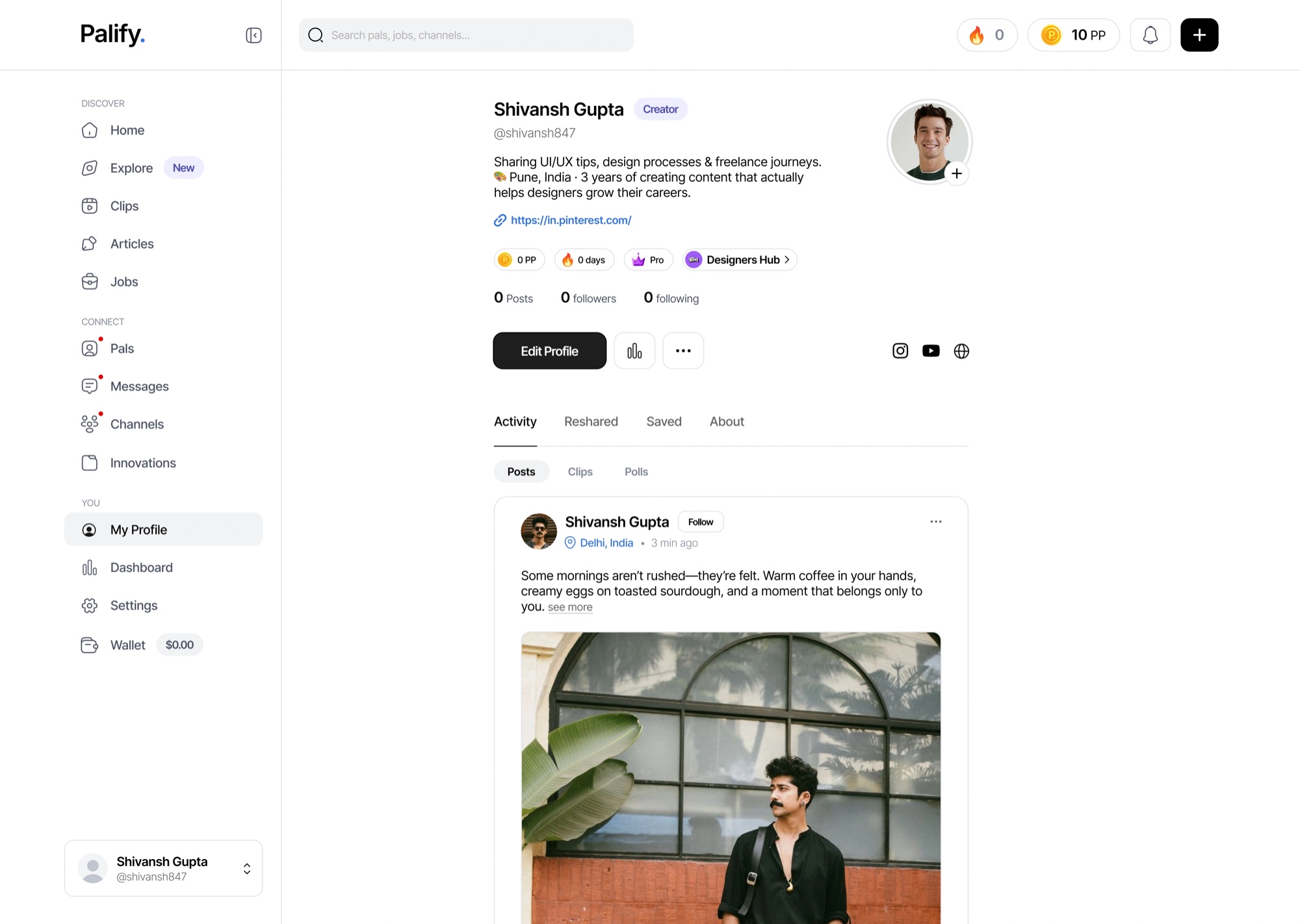This screenshot has width=1300, height=924.
Task: Select the Clips sub-tab
Action: [580, 472]
